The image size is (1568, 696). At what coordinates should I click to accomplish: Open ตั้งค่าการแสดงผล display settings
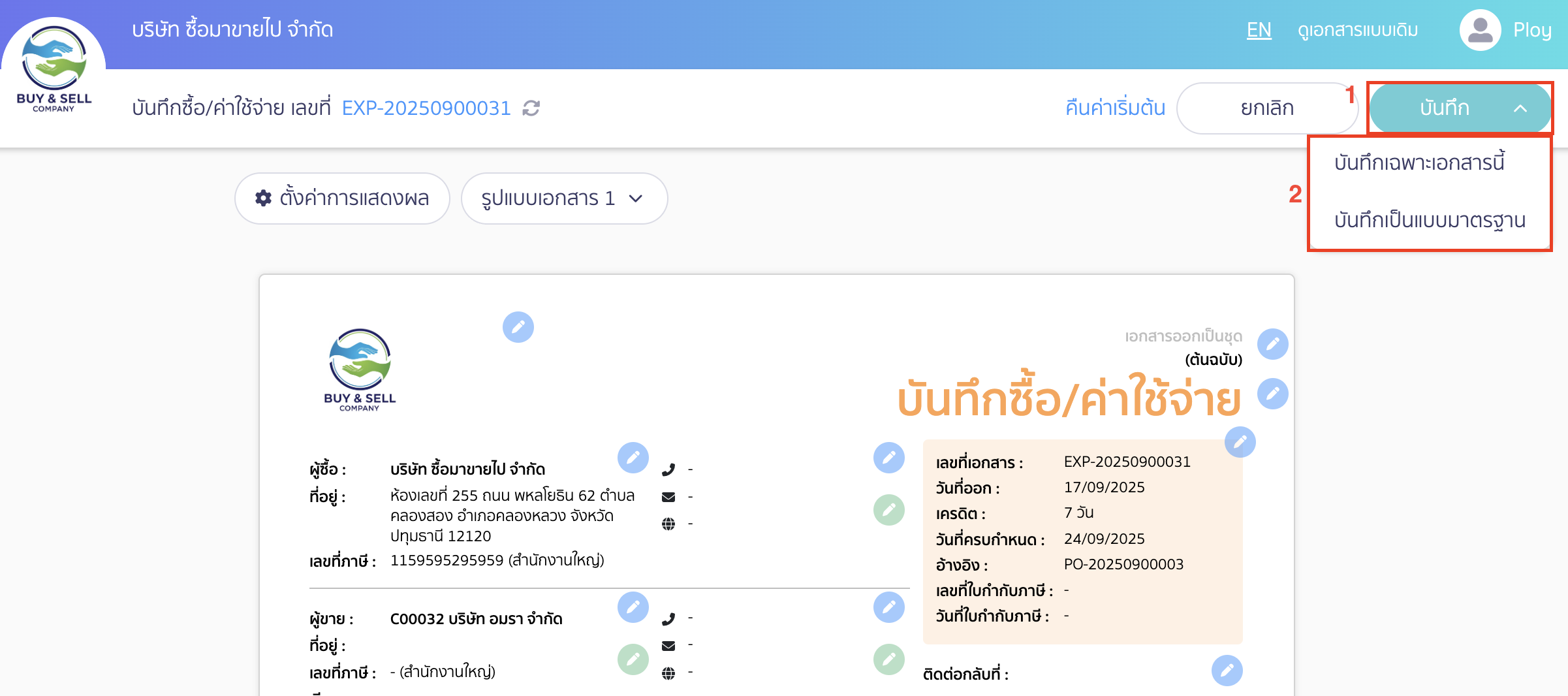342,198
